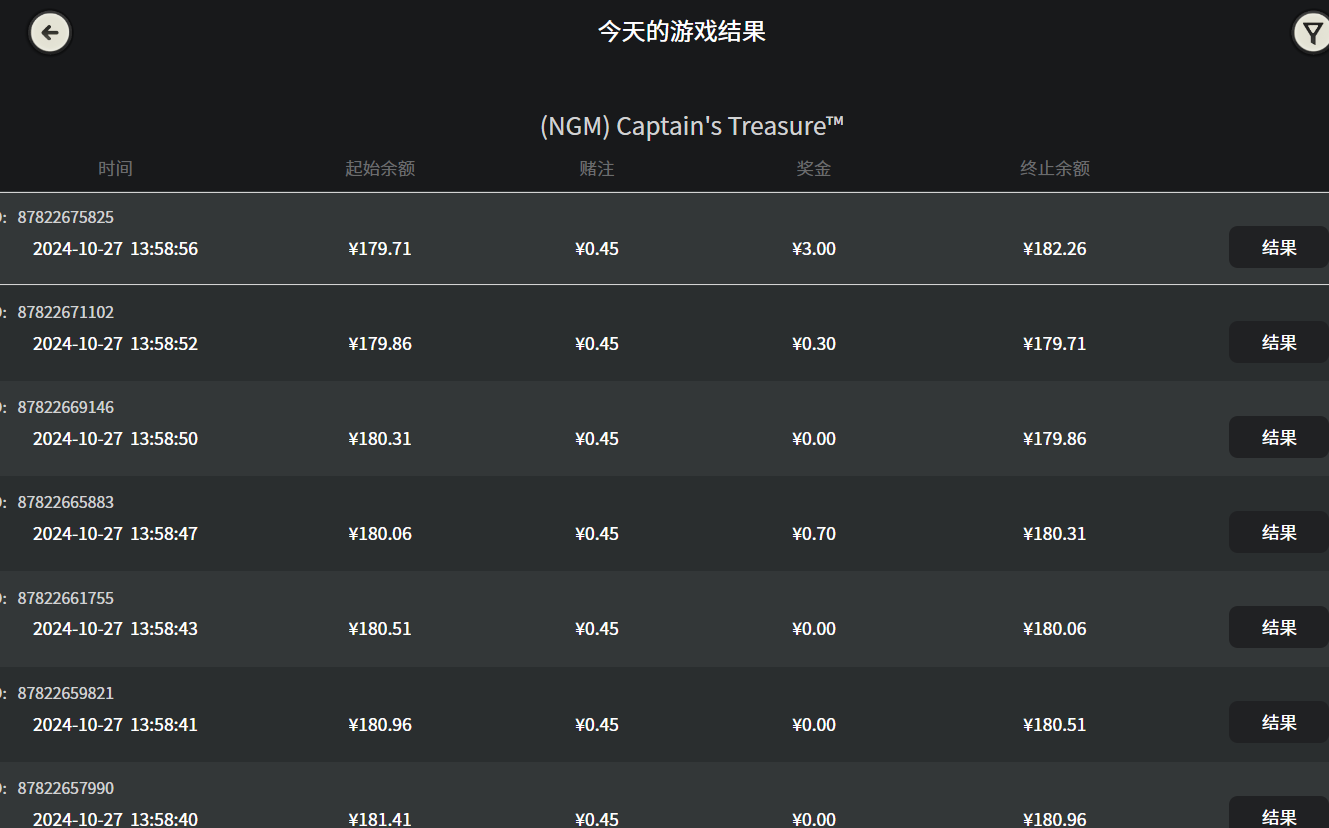Click the ¥3.00 prize amount
1329x828 pixels.
pos(814,248)
